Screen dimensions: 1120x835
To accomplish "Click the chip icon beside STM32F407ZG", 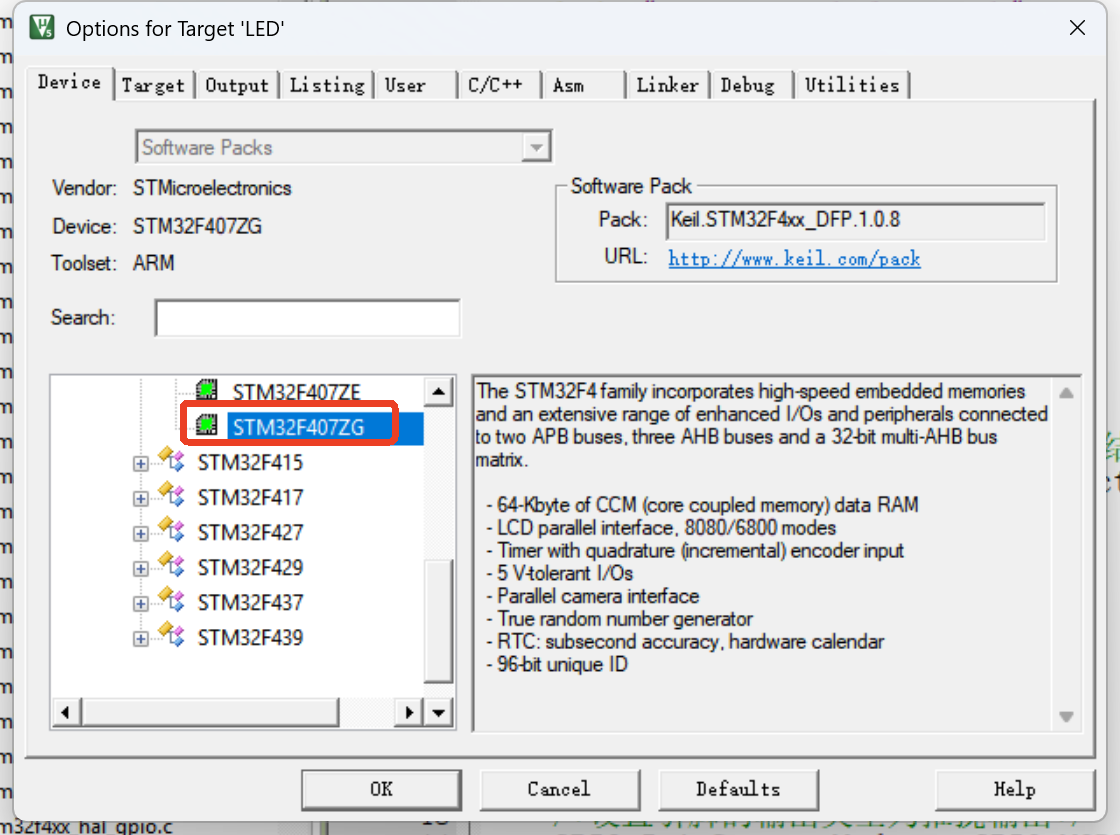I will (206, 423).
